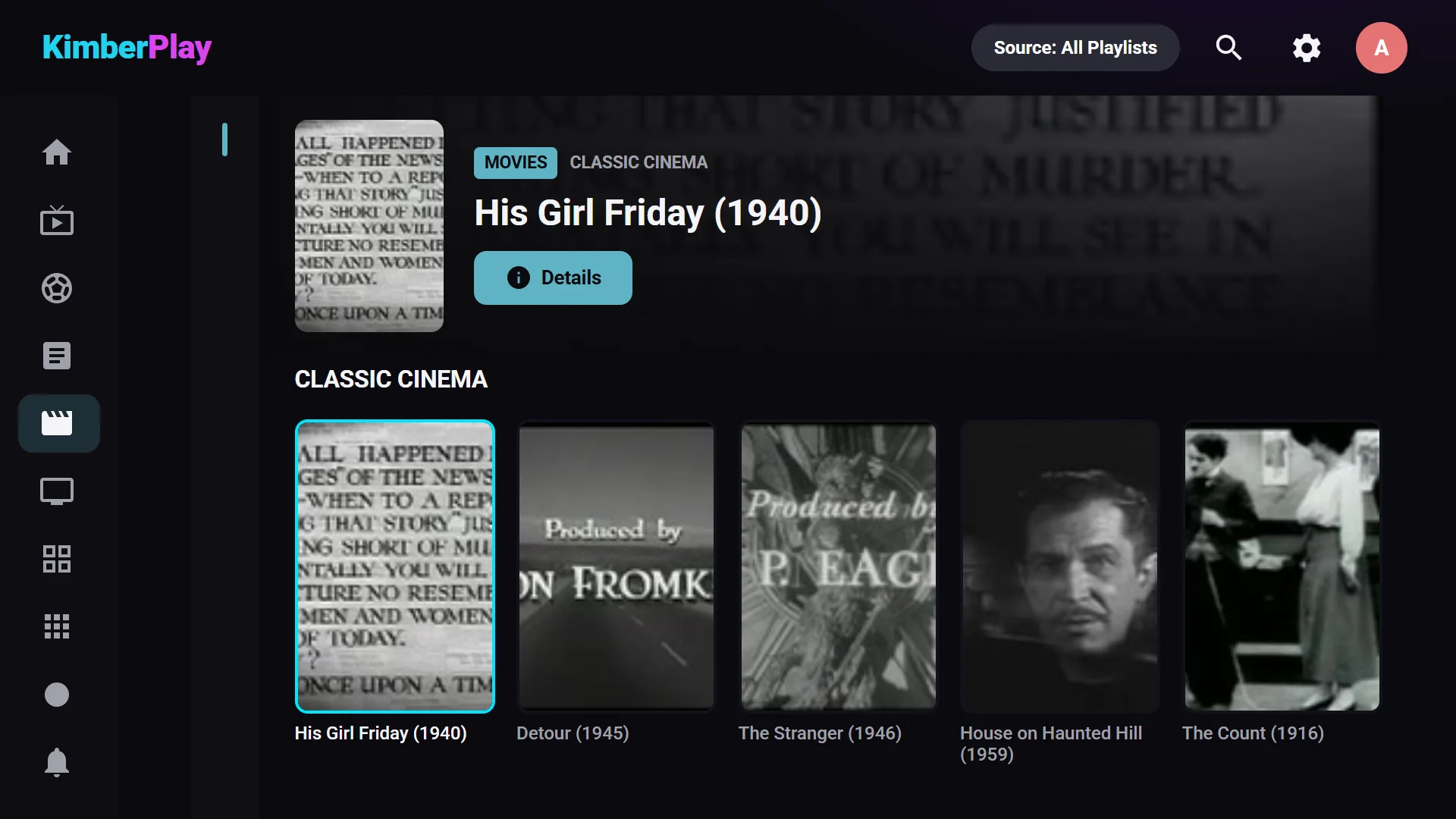The width and height of the screenshot is (1456, 819).
Task: Open the categories four-square icon
Action: [57, 559]
